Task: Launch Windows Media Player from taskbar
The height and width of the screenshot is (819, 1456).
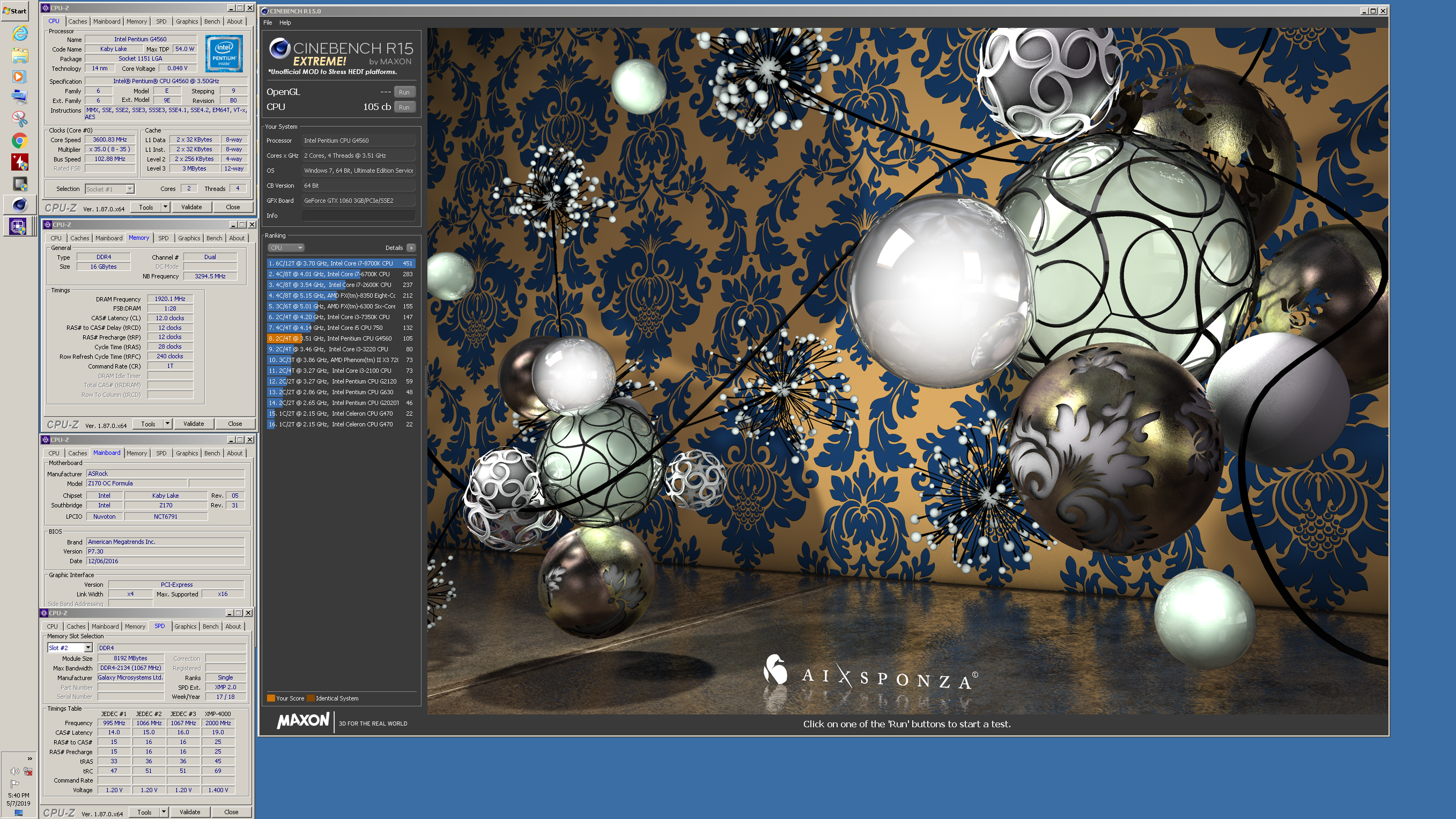Action: coord(20,76)
